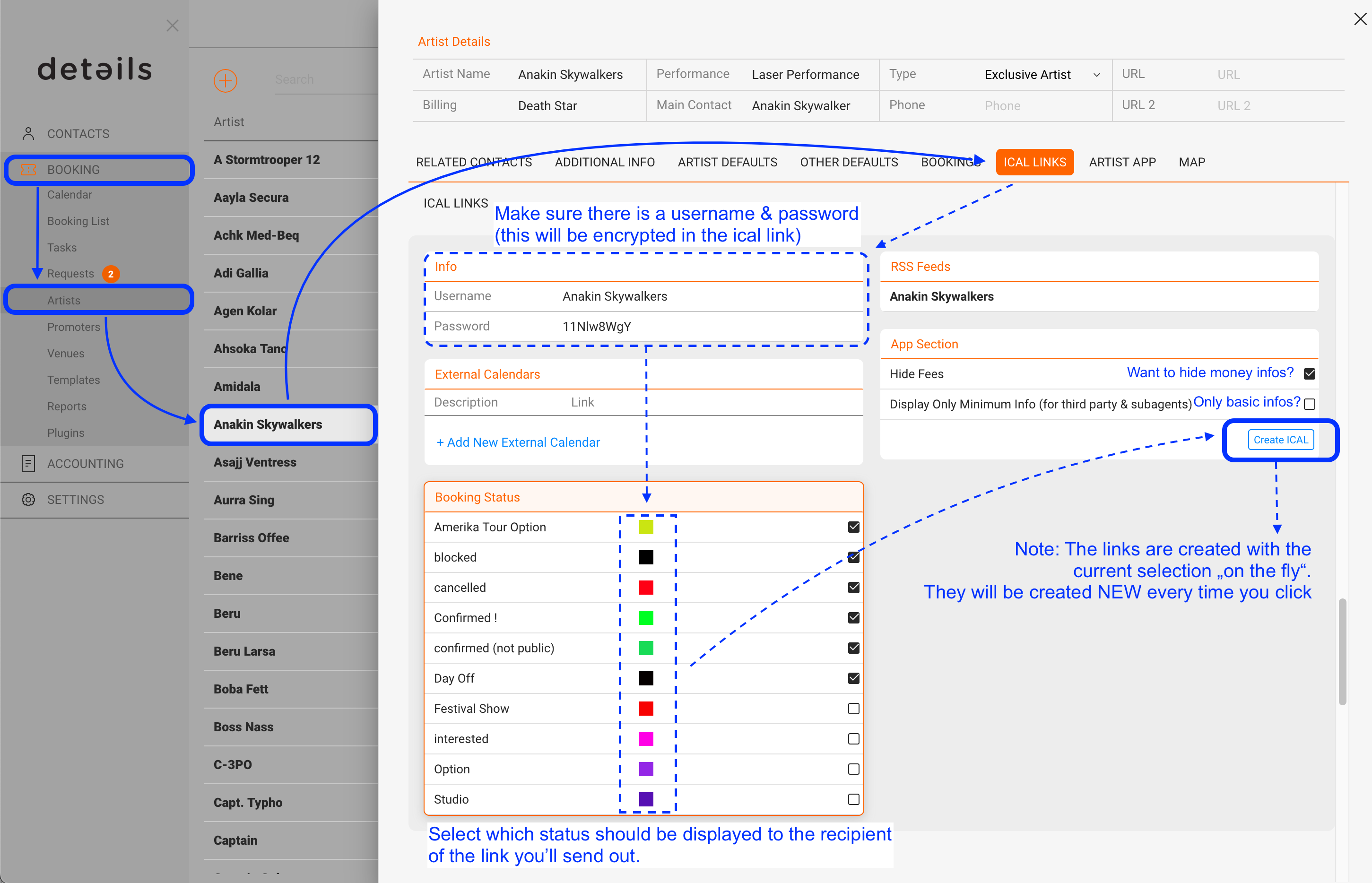Switch to the ARTIST DEFAULTS tab

(727, 162)
